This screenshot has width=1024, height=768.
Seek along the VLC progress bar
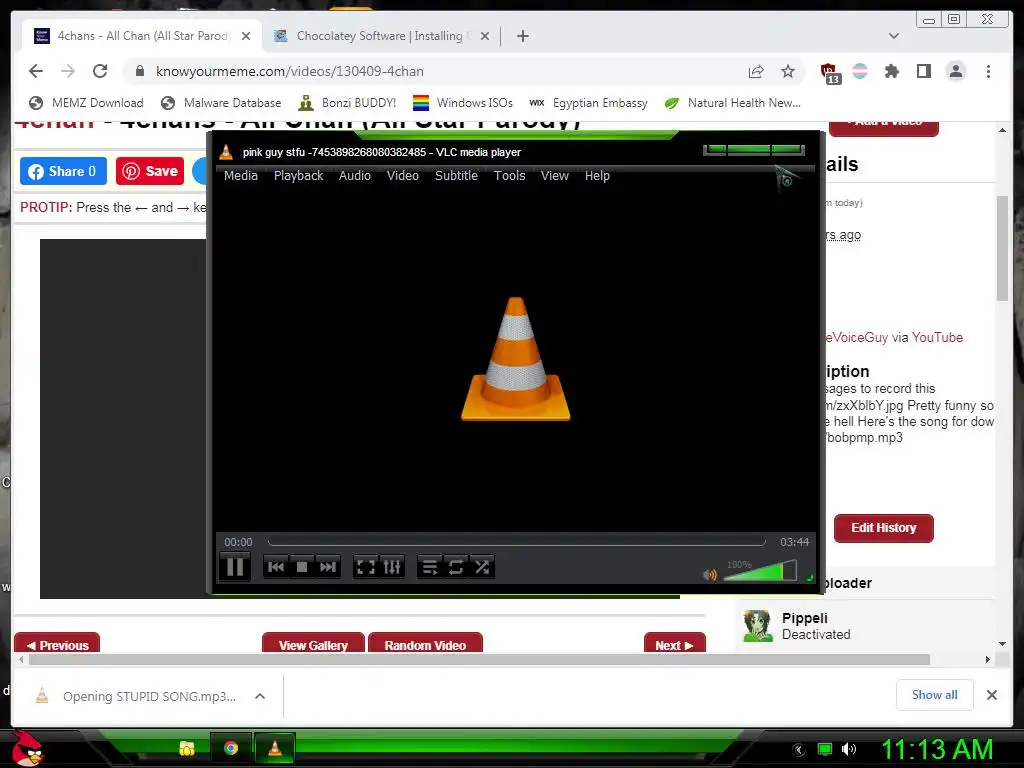coord(516,542)
